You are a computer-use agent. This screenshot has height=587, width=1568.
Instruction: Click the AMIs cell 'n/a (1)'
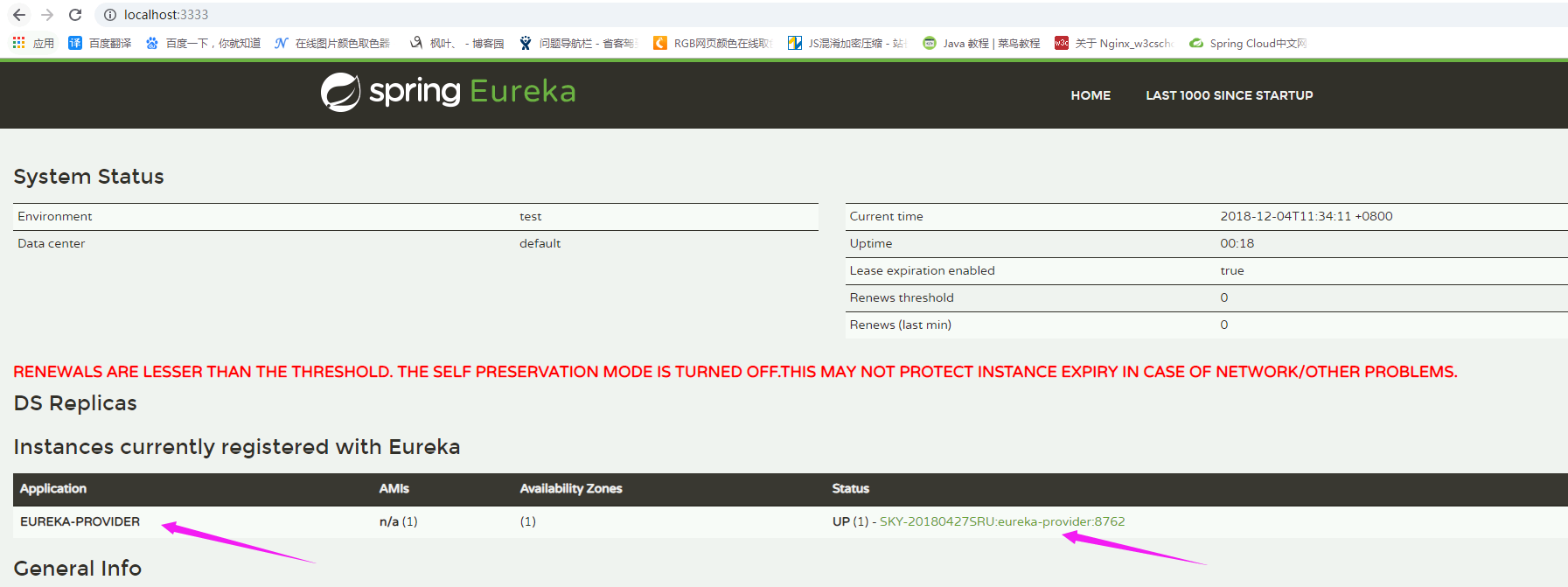tap(398, 521)
